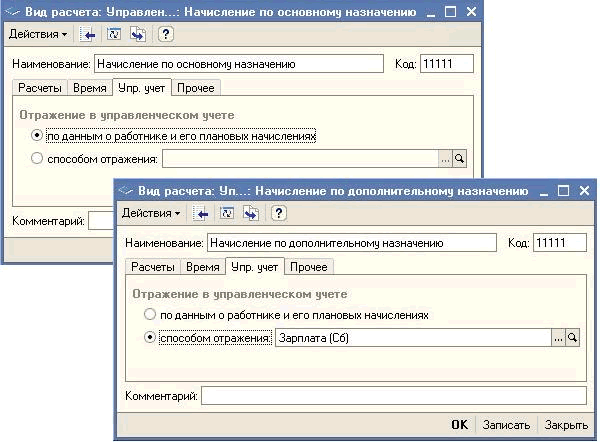
Task: Click the help question mark icon in the back window
Action: (166, 34)
